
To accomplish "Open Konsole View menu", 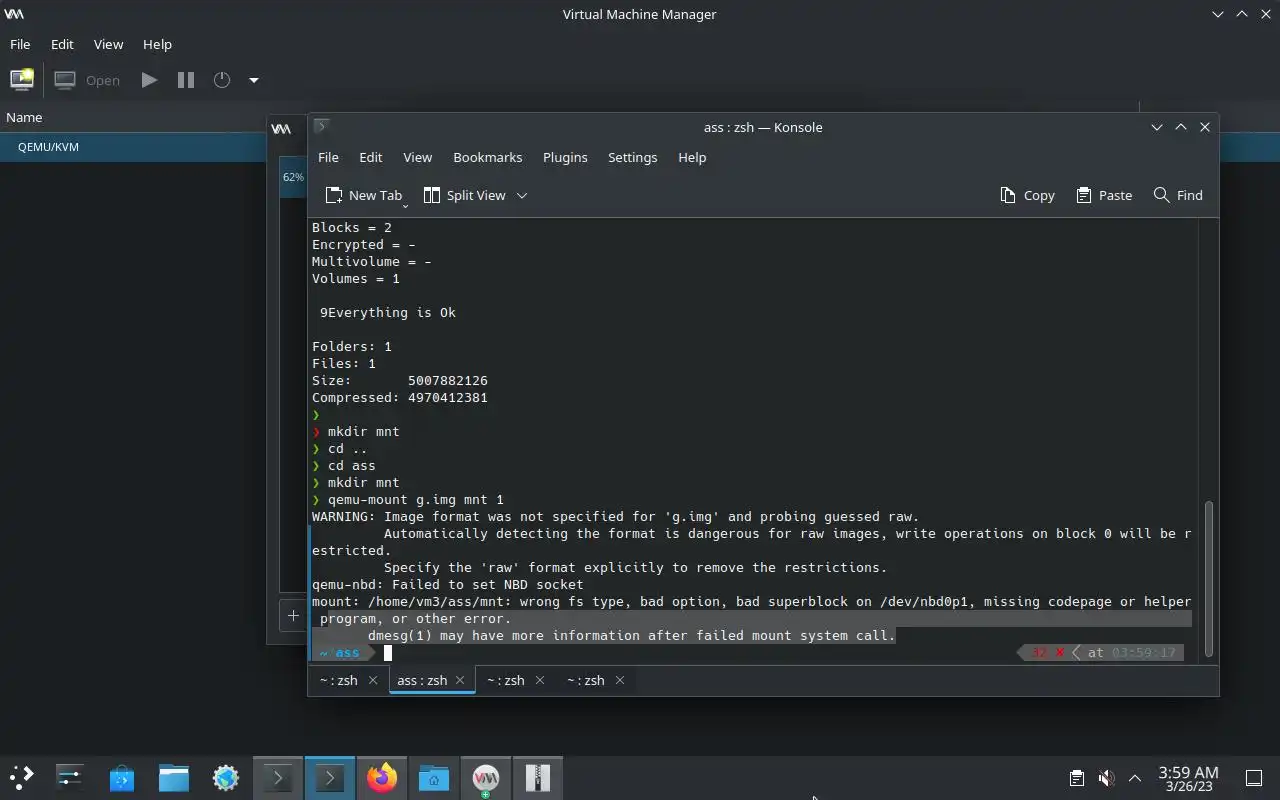I will pyautogui.click(x=417, y=157).
